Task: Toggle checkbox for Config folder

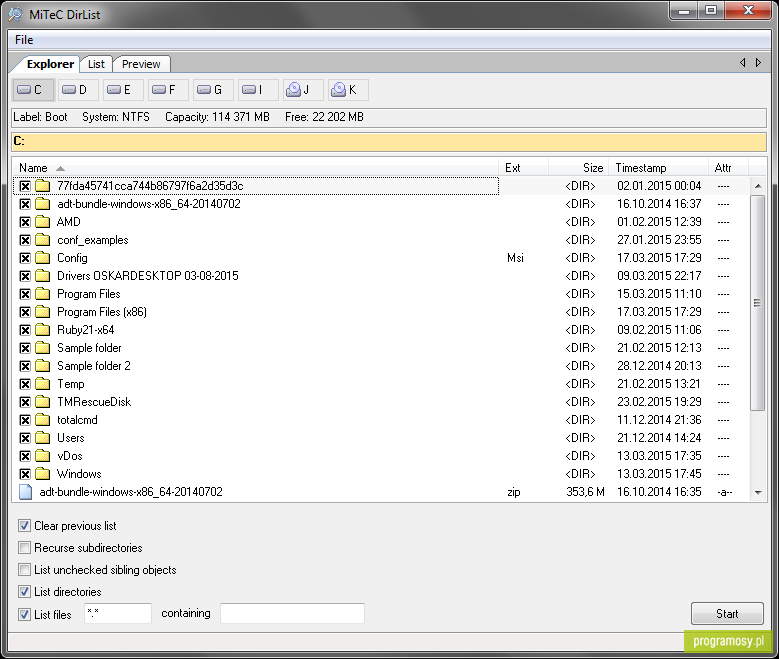Action: click(25, 258)
